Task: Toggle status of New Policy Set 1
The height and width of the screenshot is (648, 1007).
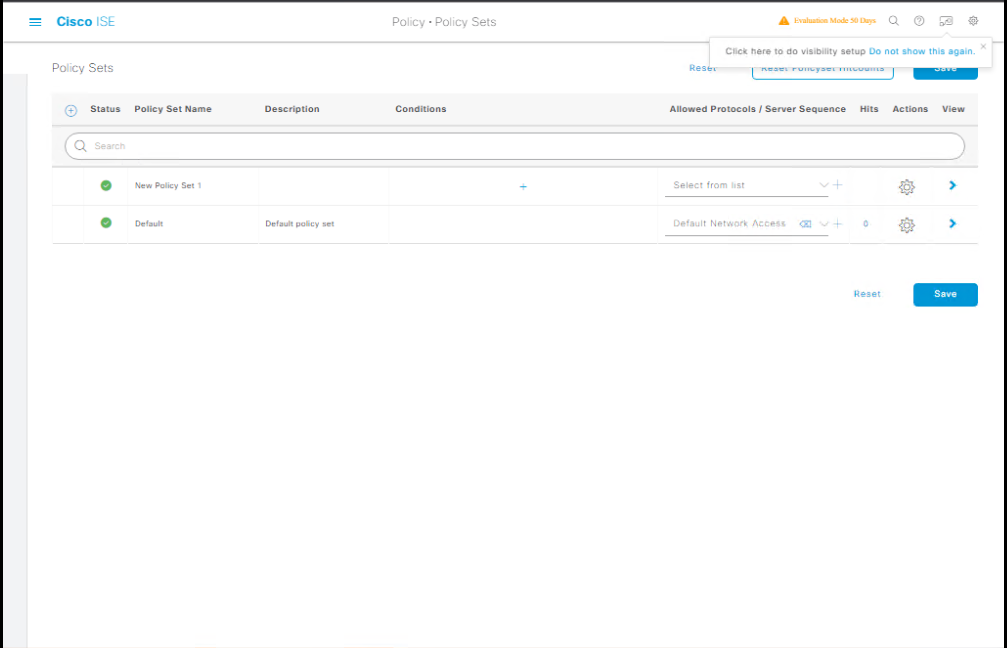Action: (x=106, y=186)
